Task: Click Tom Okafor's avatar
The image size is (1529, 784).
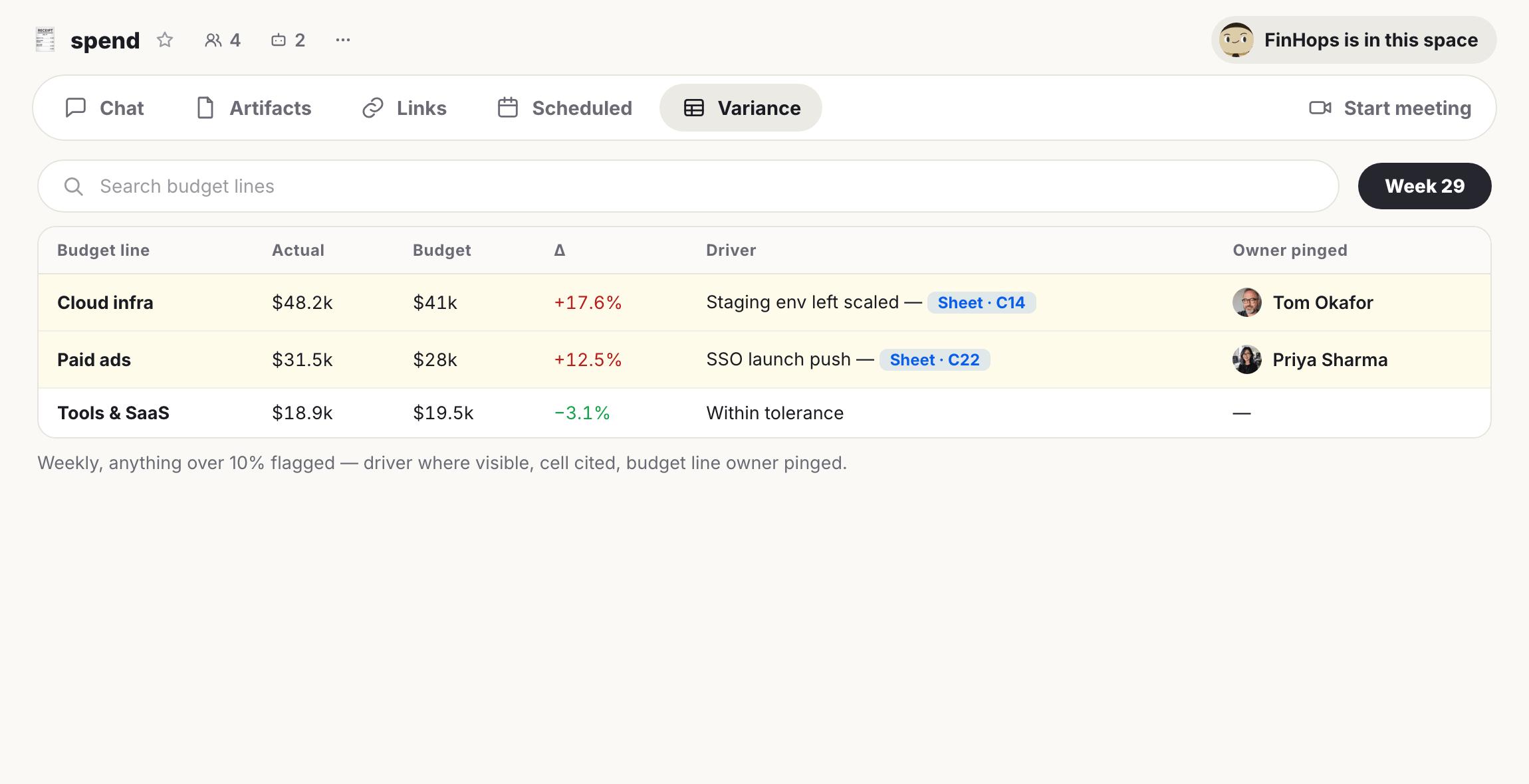Action: coord(1247,302)
